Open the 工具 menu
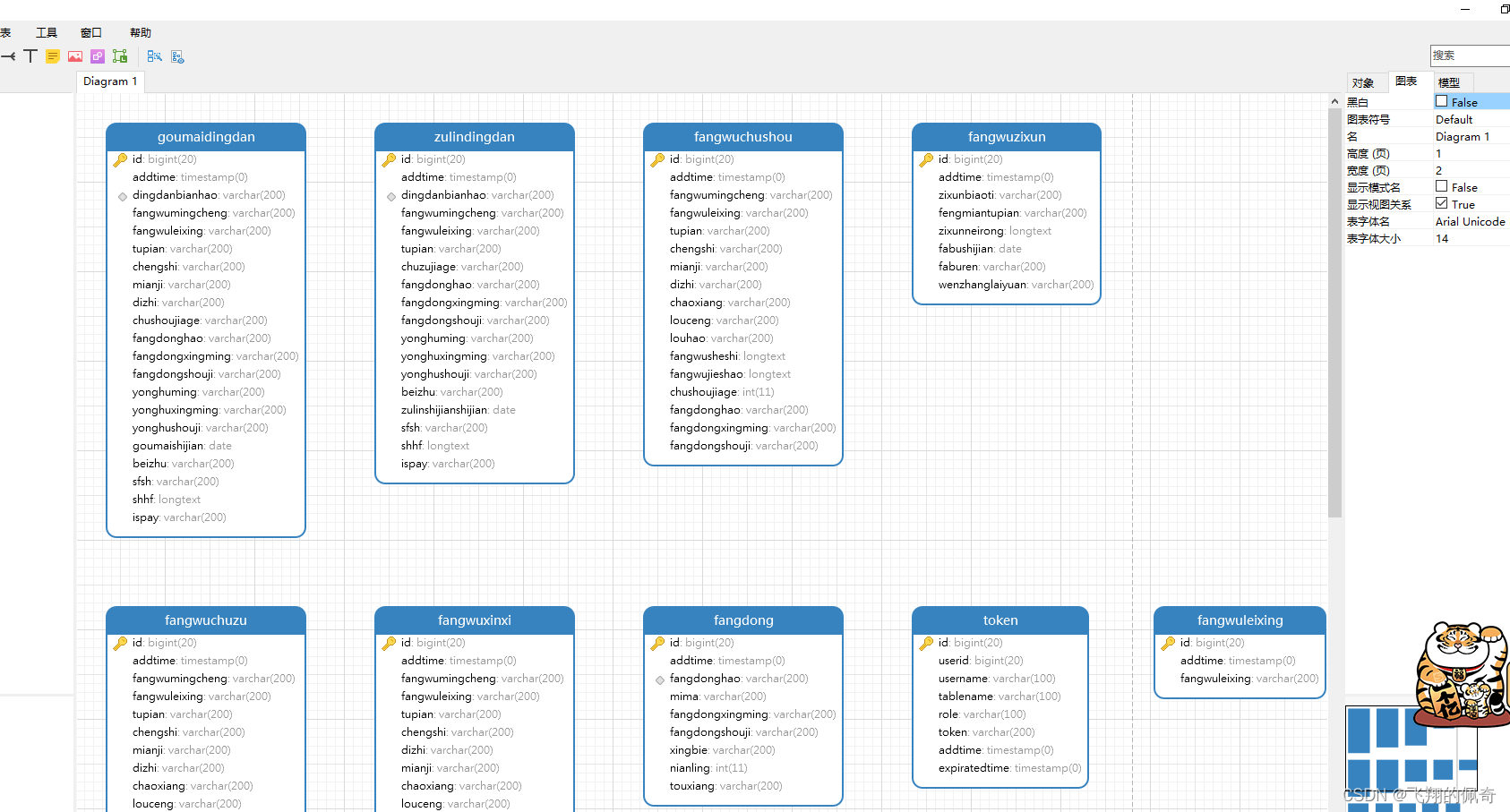Screen dimensions: 1510x812 pyautogui.click(x=47, y=32)
